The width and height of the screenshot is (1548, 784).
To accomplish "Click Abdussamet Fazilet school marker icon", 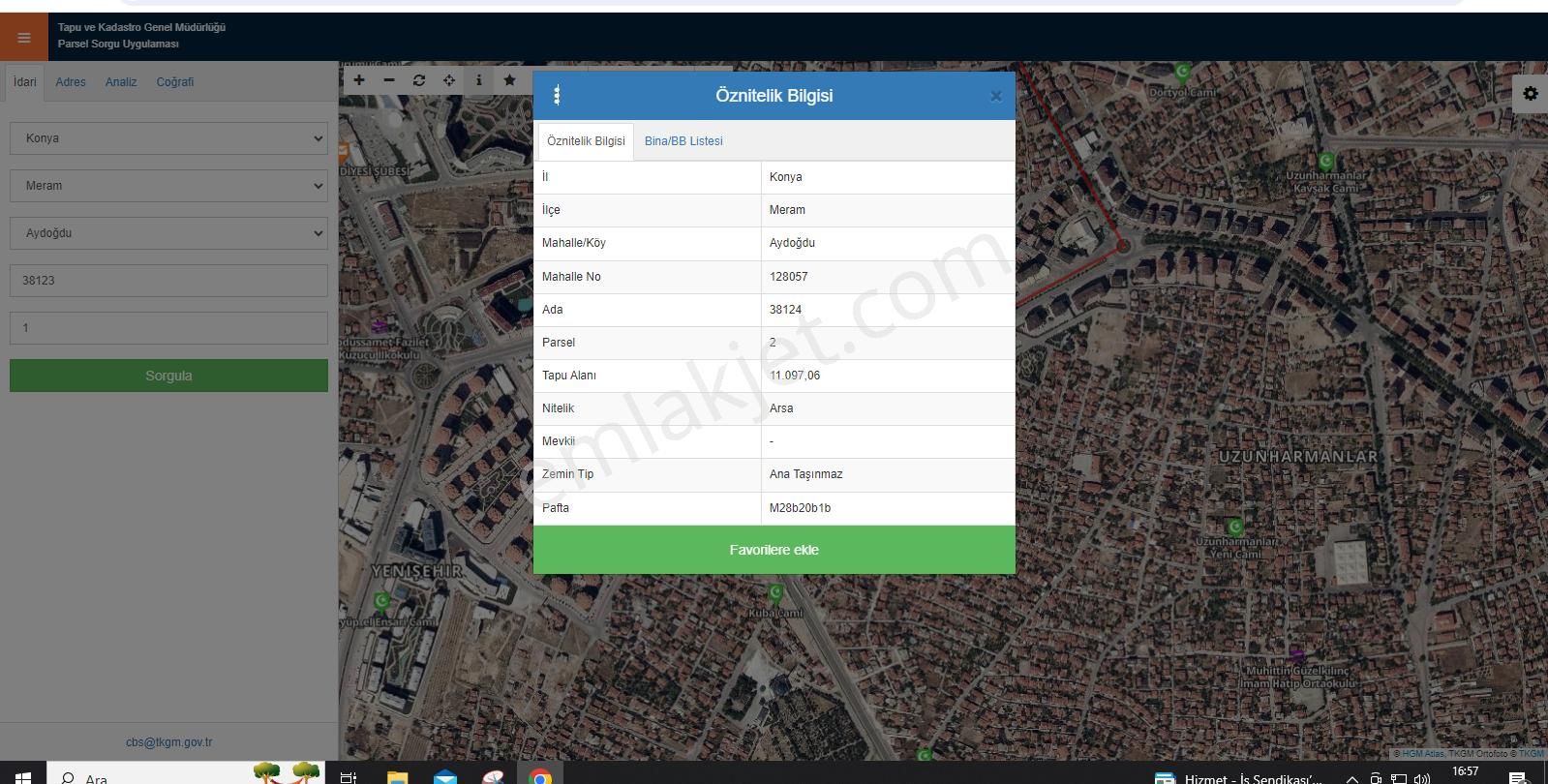I will [x=379, y=326].
